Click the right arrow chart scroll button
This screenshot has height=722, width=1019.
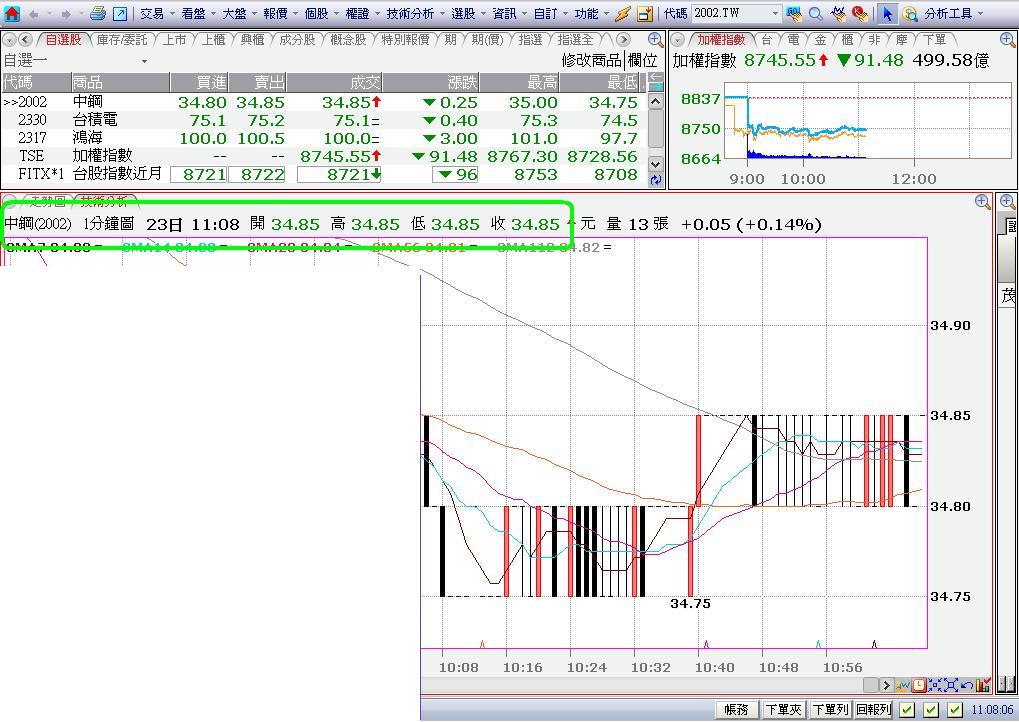pos(886,685)
